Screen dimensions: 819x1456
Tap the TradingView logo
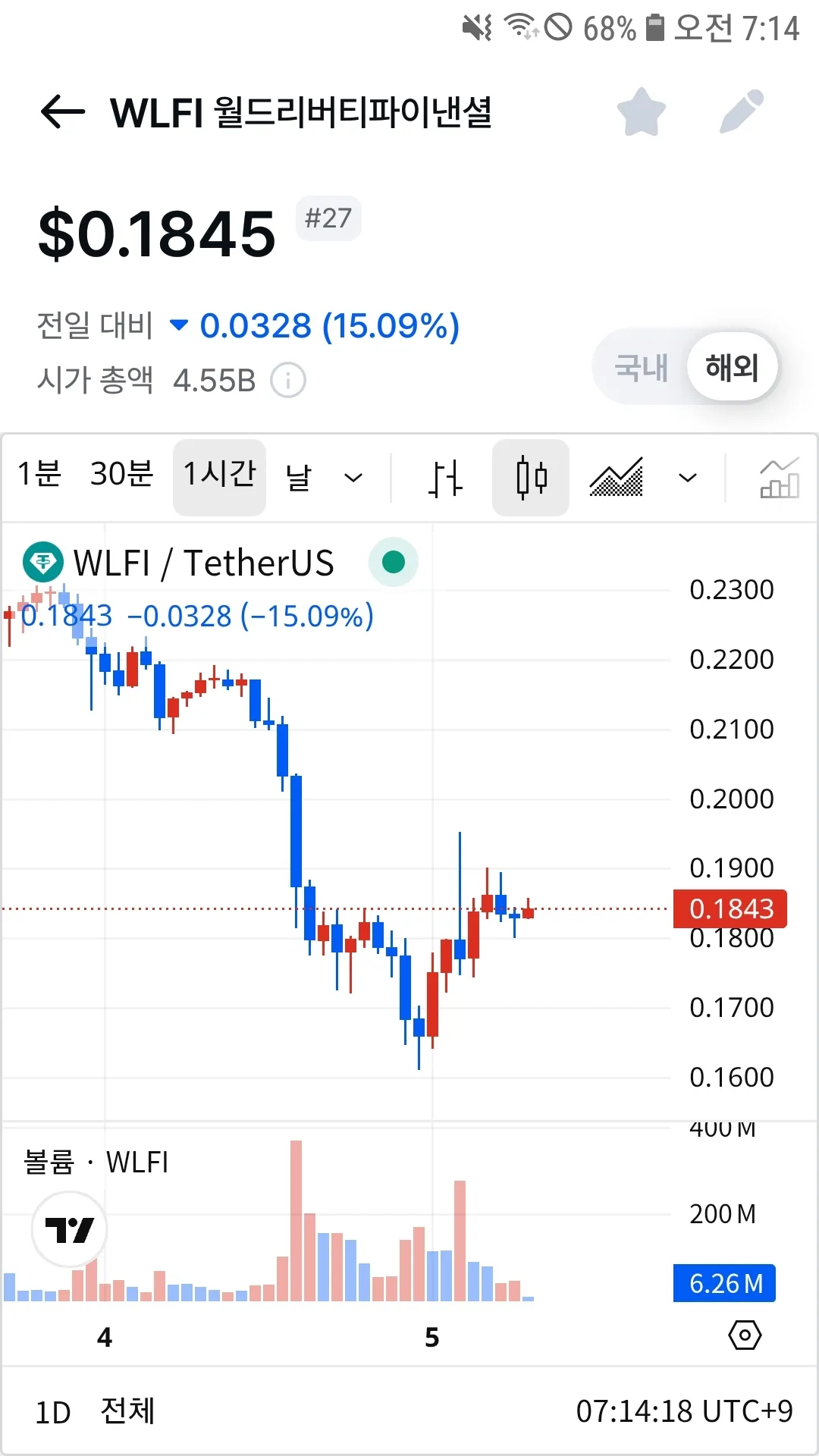(69, 1229)
